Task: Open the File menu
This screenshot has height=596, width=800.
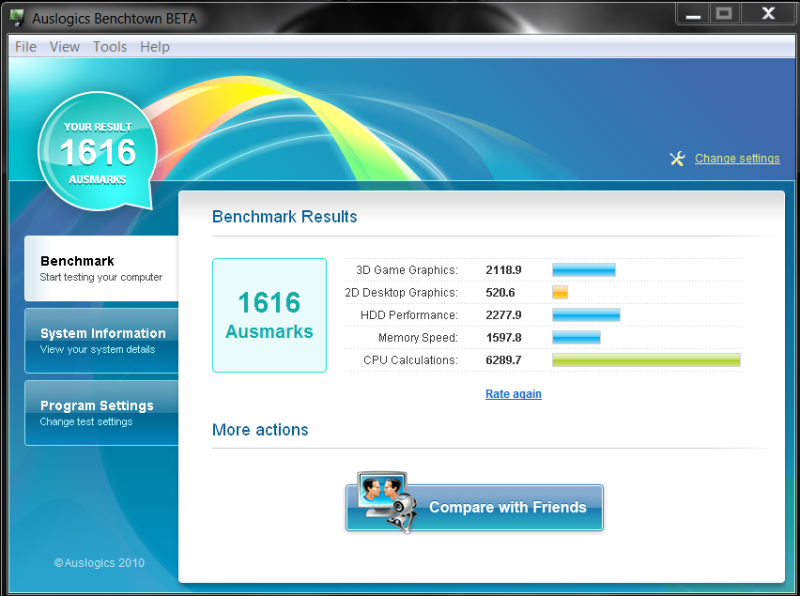Action: tap(26, 47)
